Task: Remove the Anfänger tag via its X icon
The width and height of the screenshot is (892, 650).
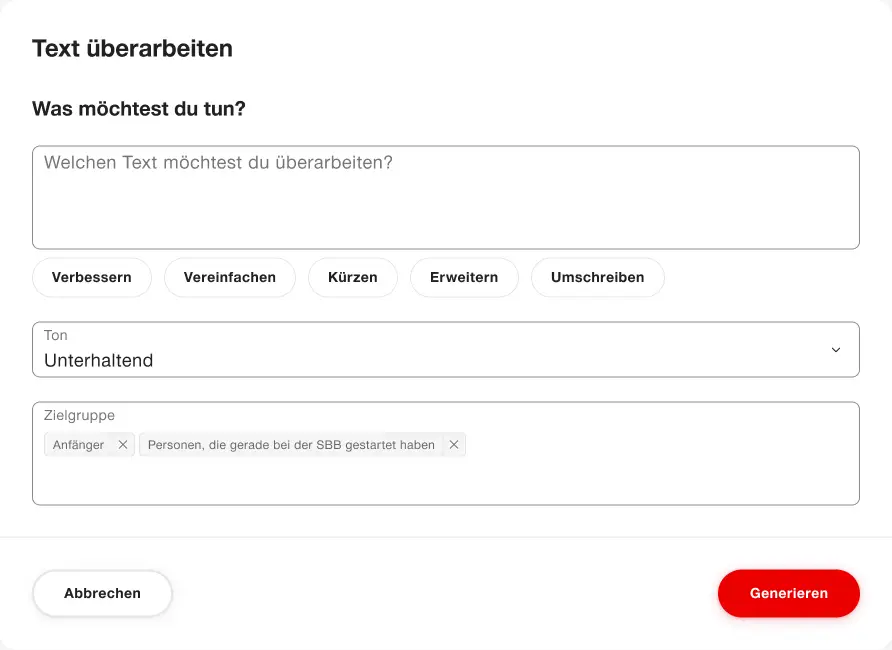Action: 122,444
